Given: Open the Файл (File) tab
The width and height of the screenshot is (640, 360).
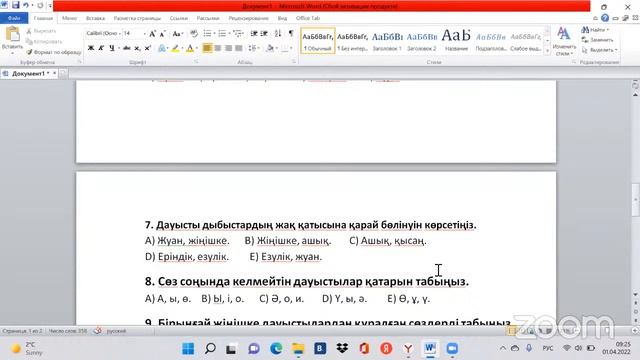Looking at the screenshot, I should click(x=14, y=18).
